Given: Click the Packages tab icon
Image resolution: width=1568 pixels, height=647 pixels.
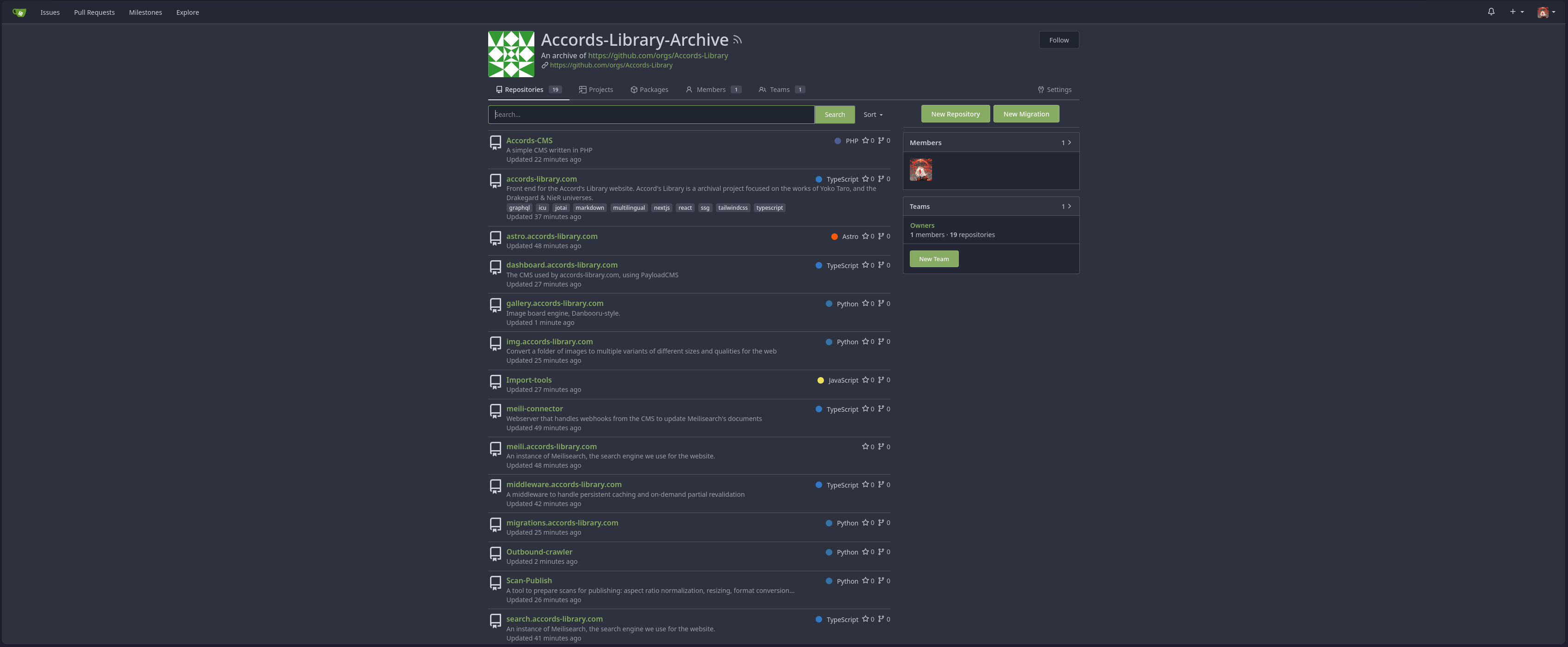Looking at the screenshot, I should point(634,91).
